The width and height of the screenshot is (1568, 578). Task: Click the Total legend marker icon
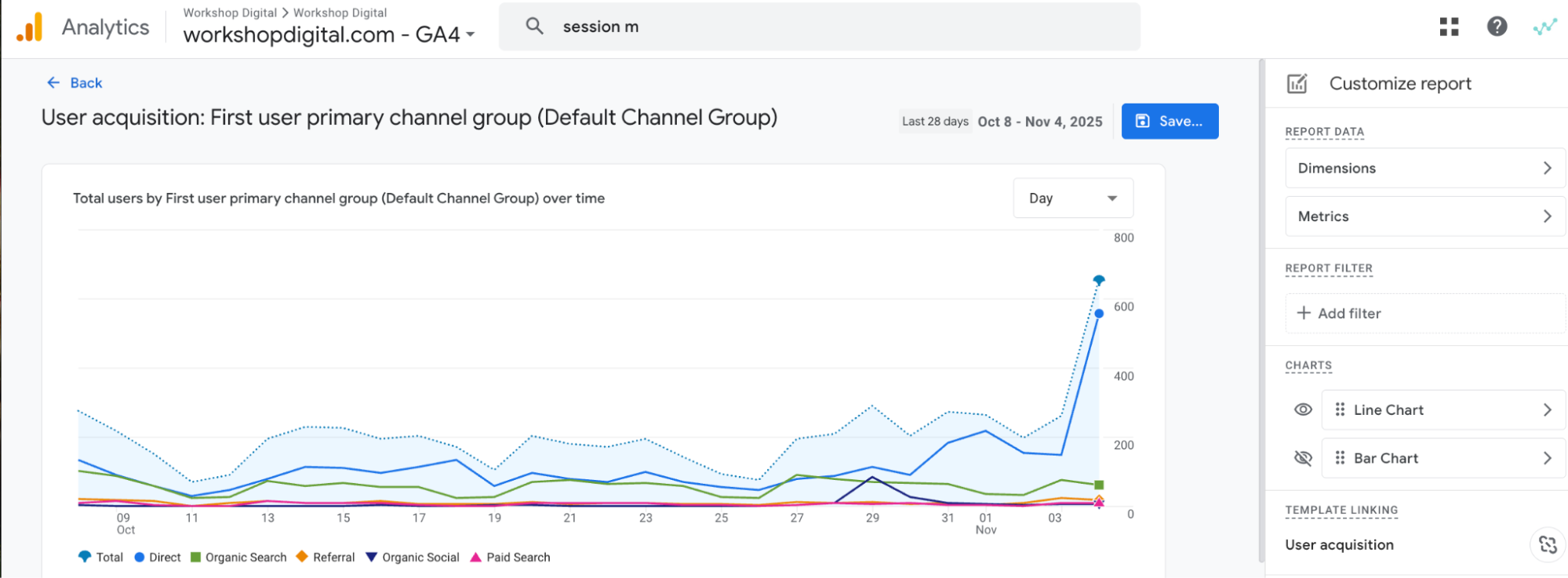pos(85,557)
